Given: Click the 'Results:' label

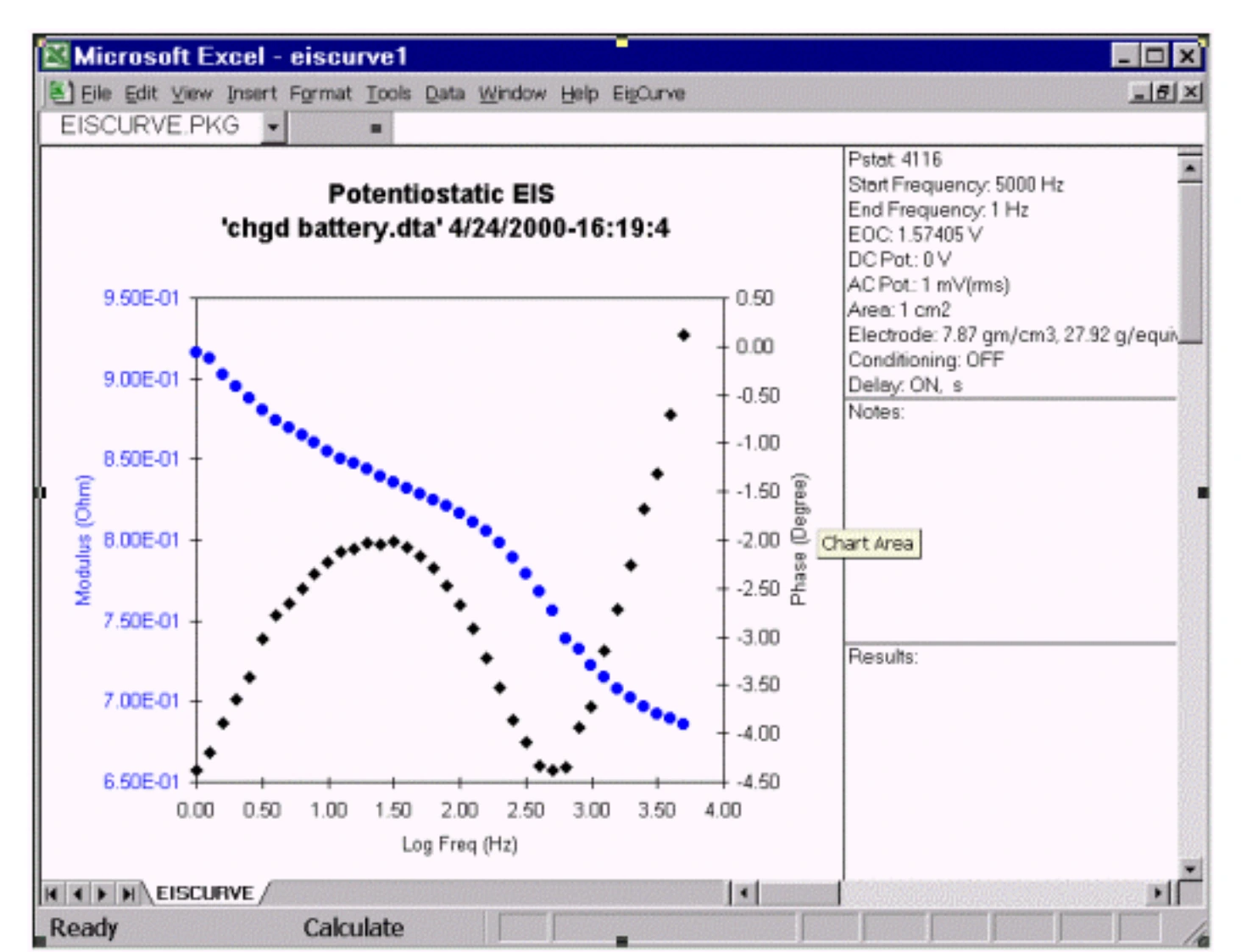Looking at the screenshot, I should click(882, 656).
